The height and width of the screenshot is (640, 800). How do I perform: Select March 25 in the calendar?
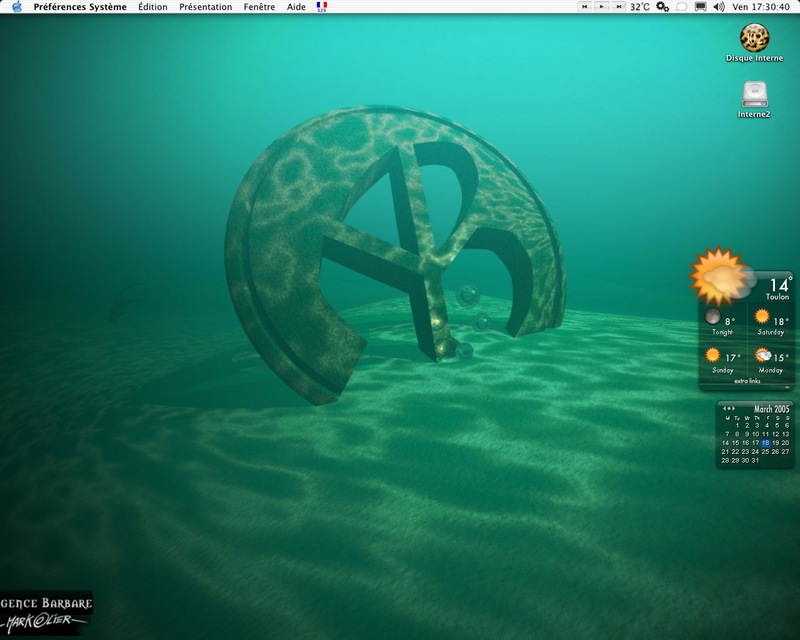point(765,452)
